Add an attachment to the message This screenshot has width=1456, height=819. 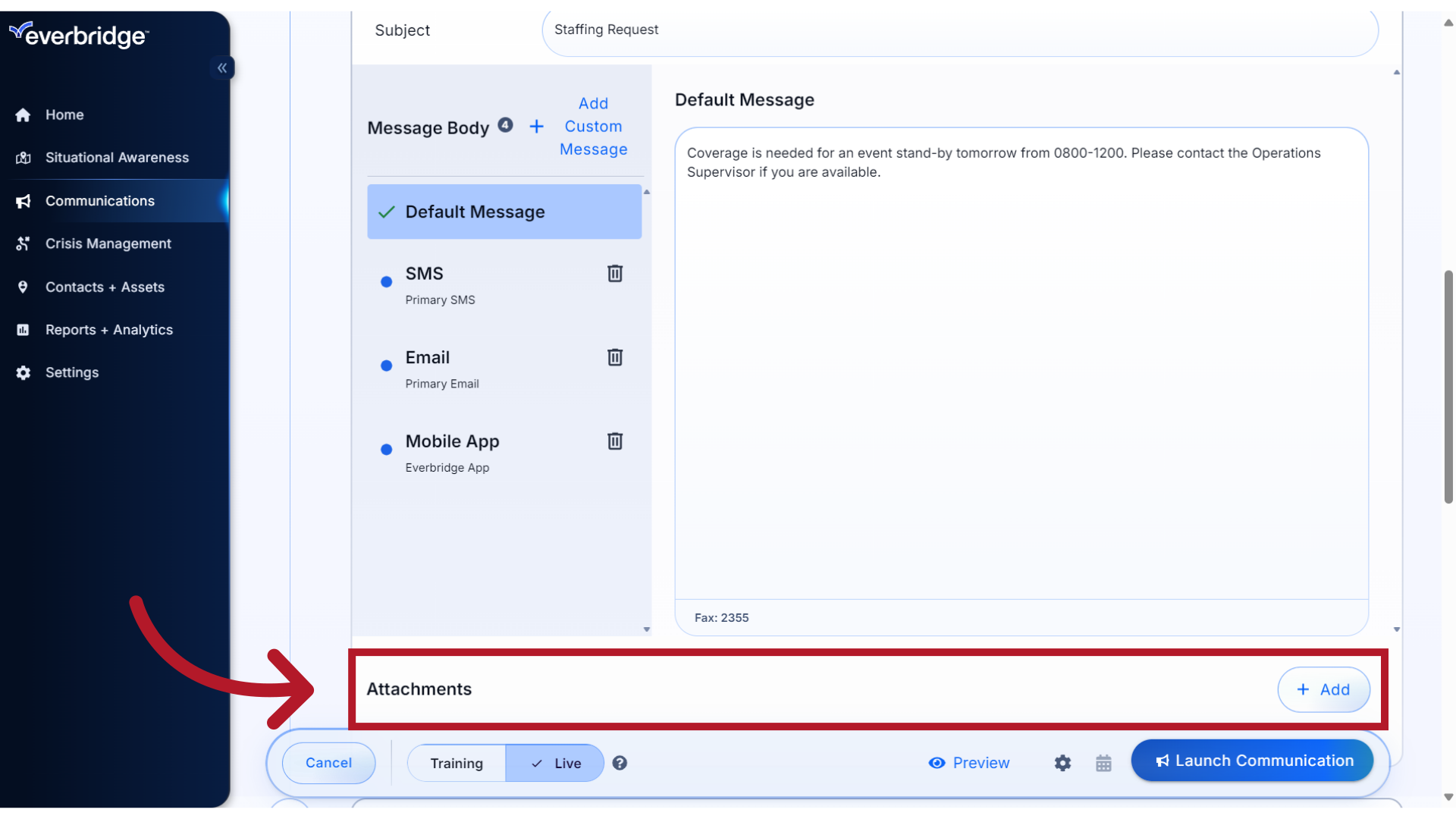1323,689
